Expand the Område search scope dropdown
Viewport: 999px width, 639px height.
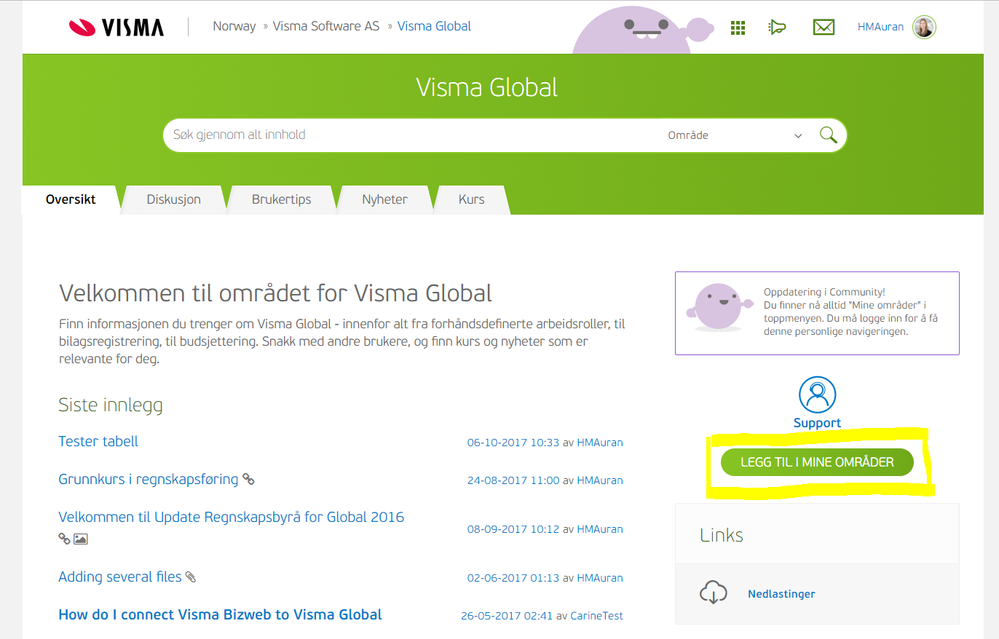735,135
